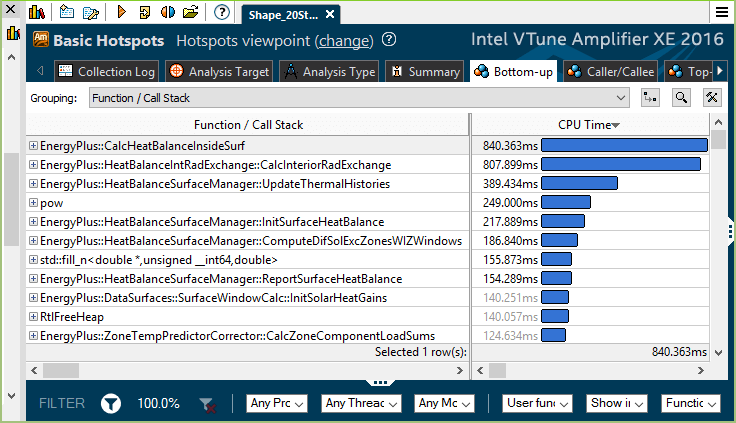Select the Bottom-up tab
This screenshot has width=736, height=423.
(513, 71)
